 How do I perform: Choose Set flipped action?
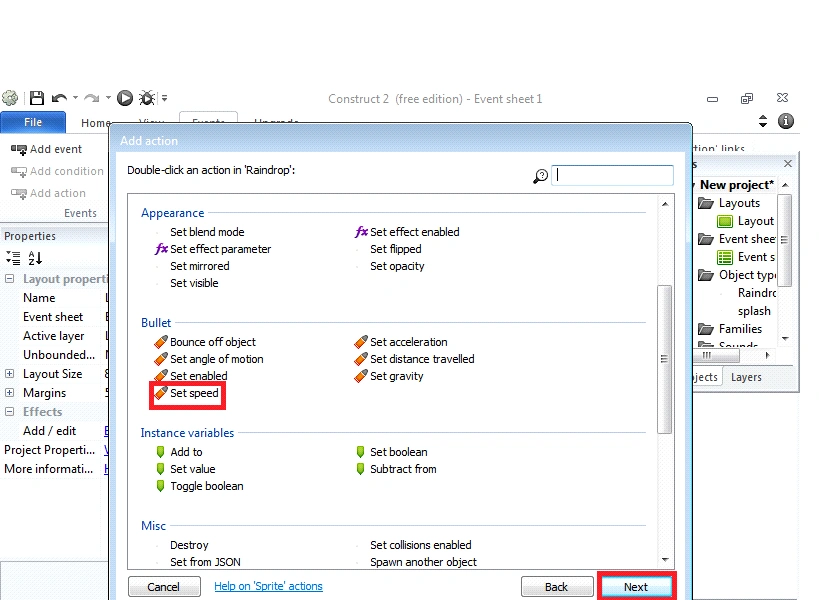[x=395, y=249]
